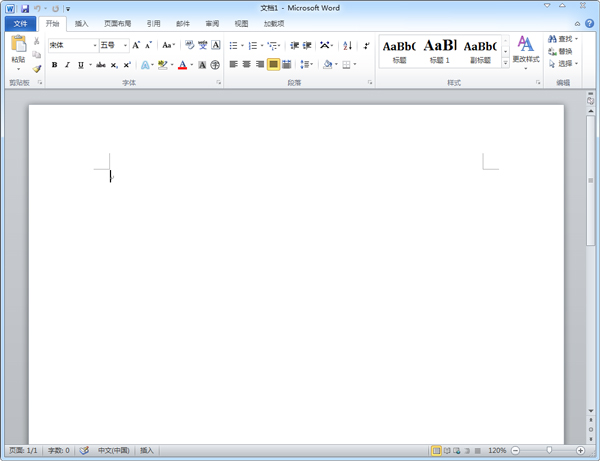Click the Select button in editing group

563,64
